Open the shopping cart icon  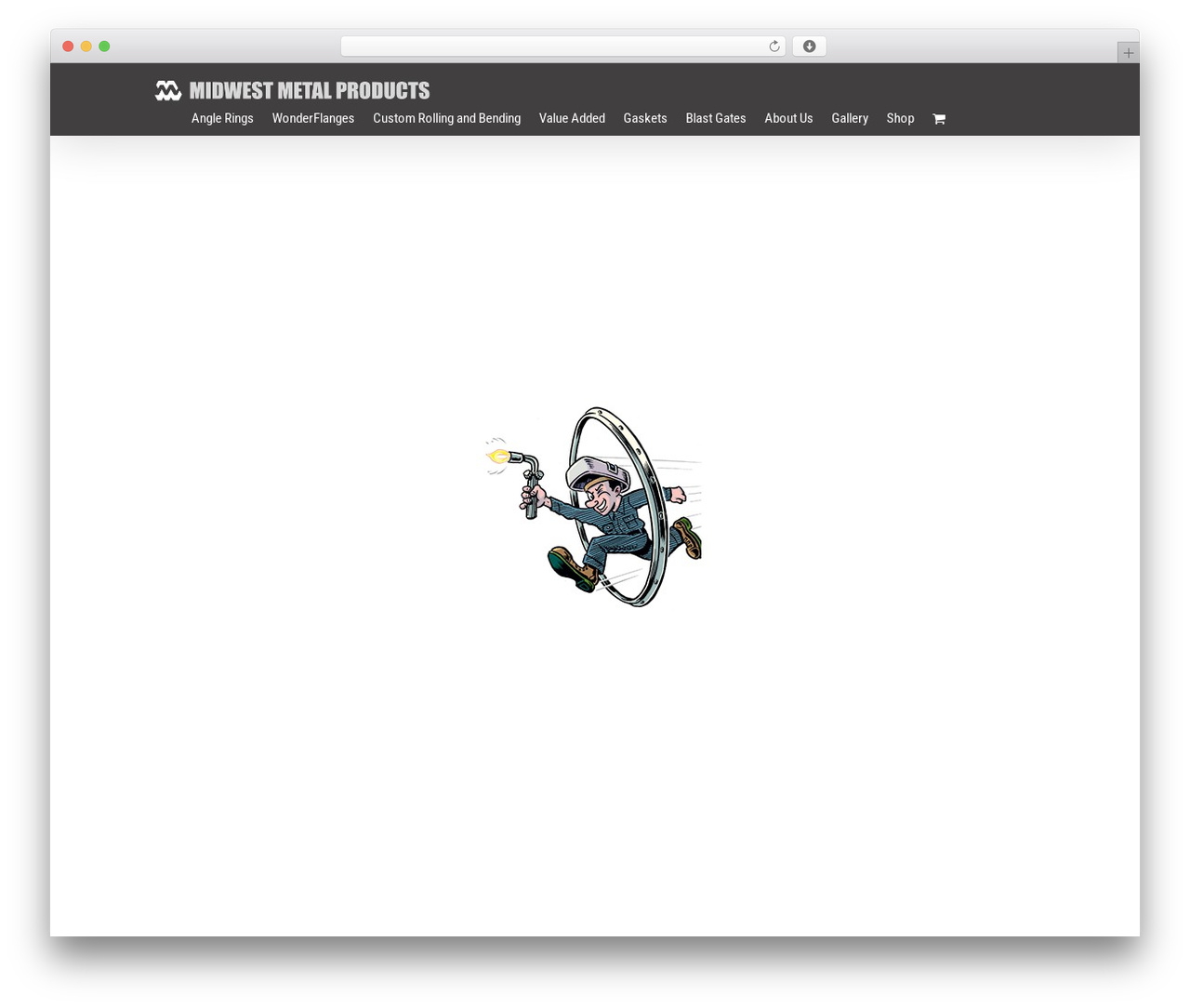939,119
